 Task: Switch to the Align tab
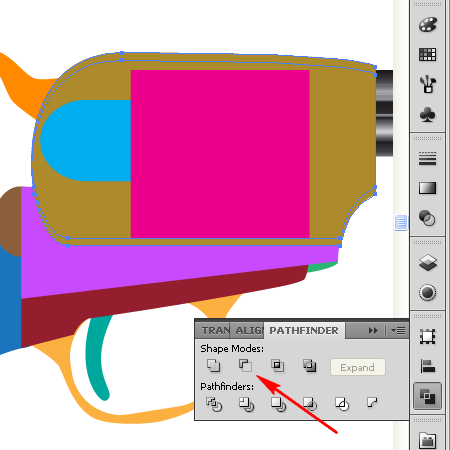click(248, 331)
